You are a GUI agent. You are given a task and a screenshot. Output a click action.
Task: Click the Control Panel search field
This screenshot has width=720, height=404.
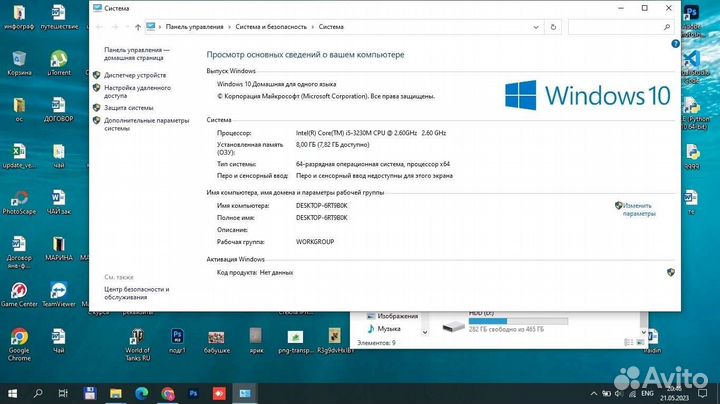pos(621,27)
